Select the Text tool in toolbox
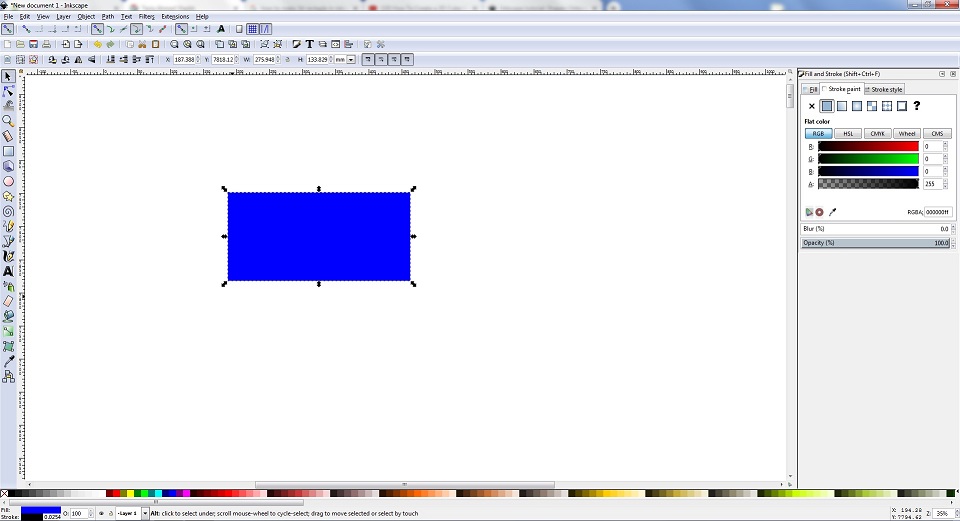Screen dimensions: 960x521 click(8, 271)
